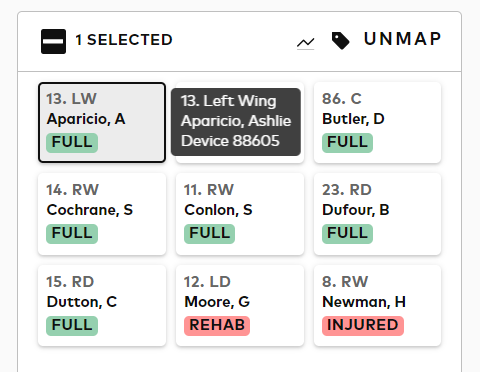Select the Moore, G player card
This screenshot has height=372, width=480.
[x=240, y=306]
